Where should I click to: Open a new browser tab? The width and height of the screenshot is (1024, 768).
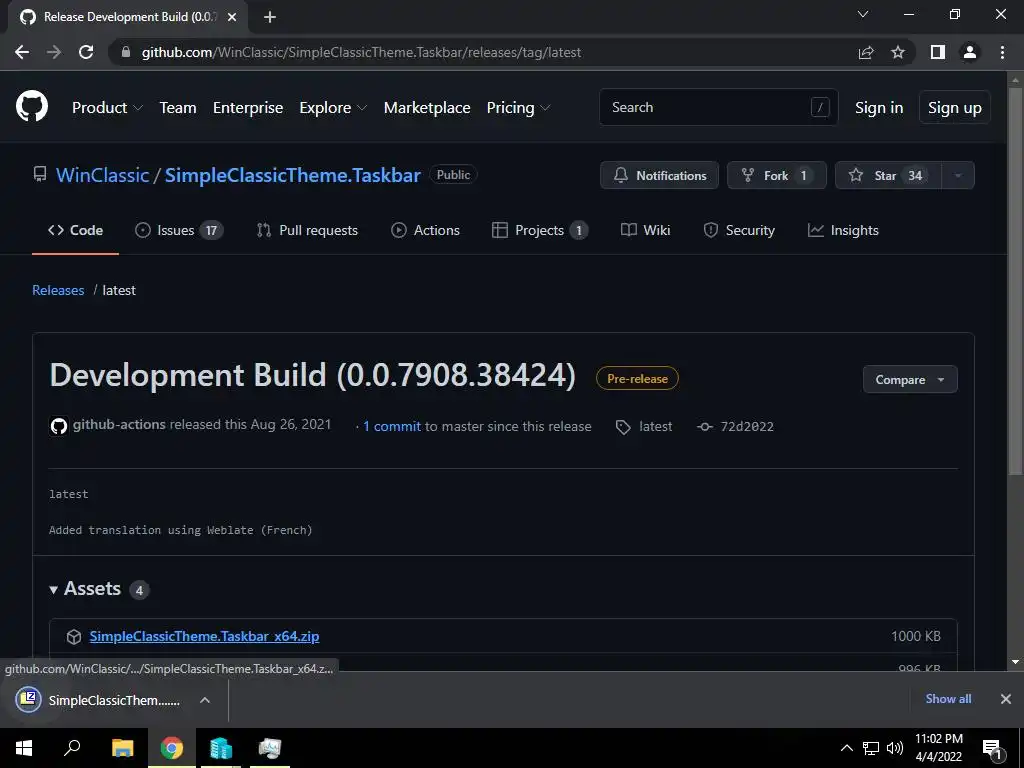pos(270,17)
